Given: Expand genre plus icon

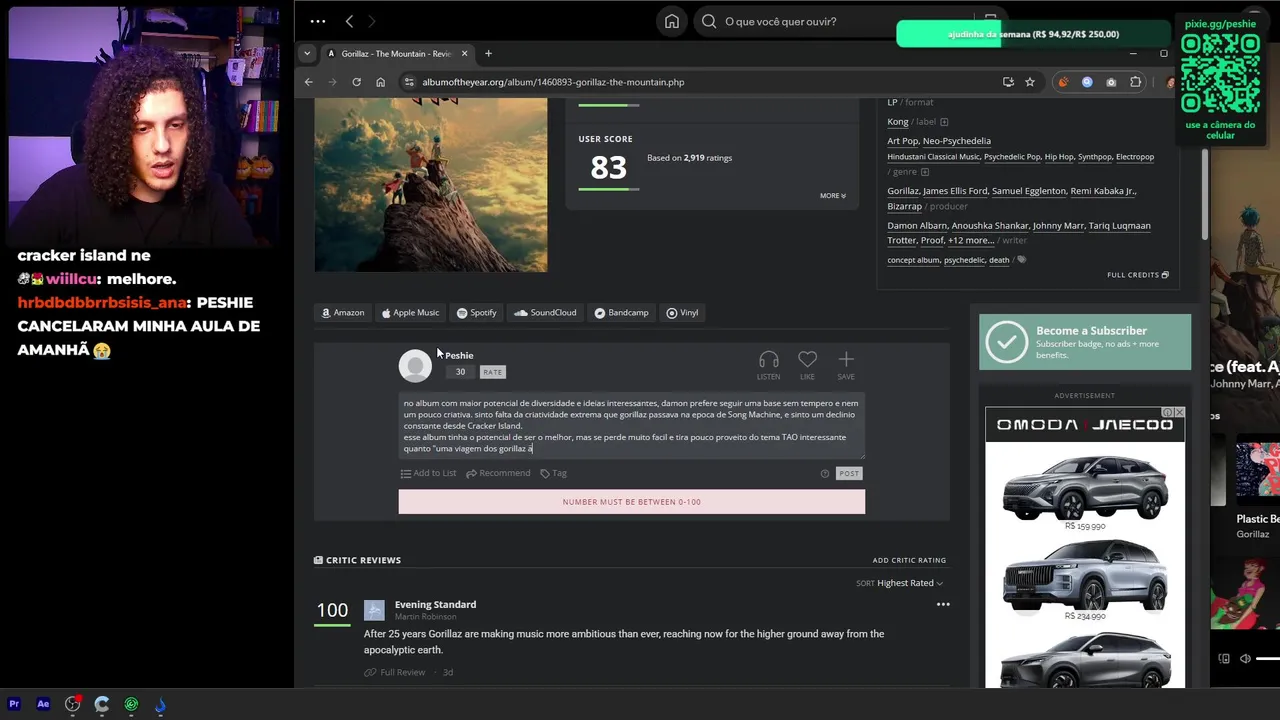Looking at the screenshot, I should (924, 172).
